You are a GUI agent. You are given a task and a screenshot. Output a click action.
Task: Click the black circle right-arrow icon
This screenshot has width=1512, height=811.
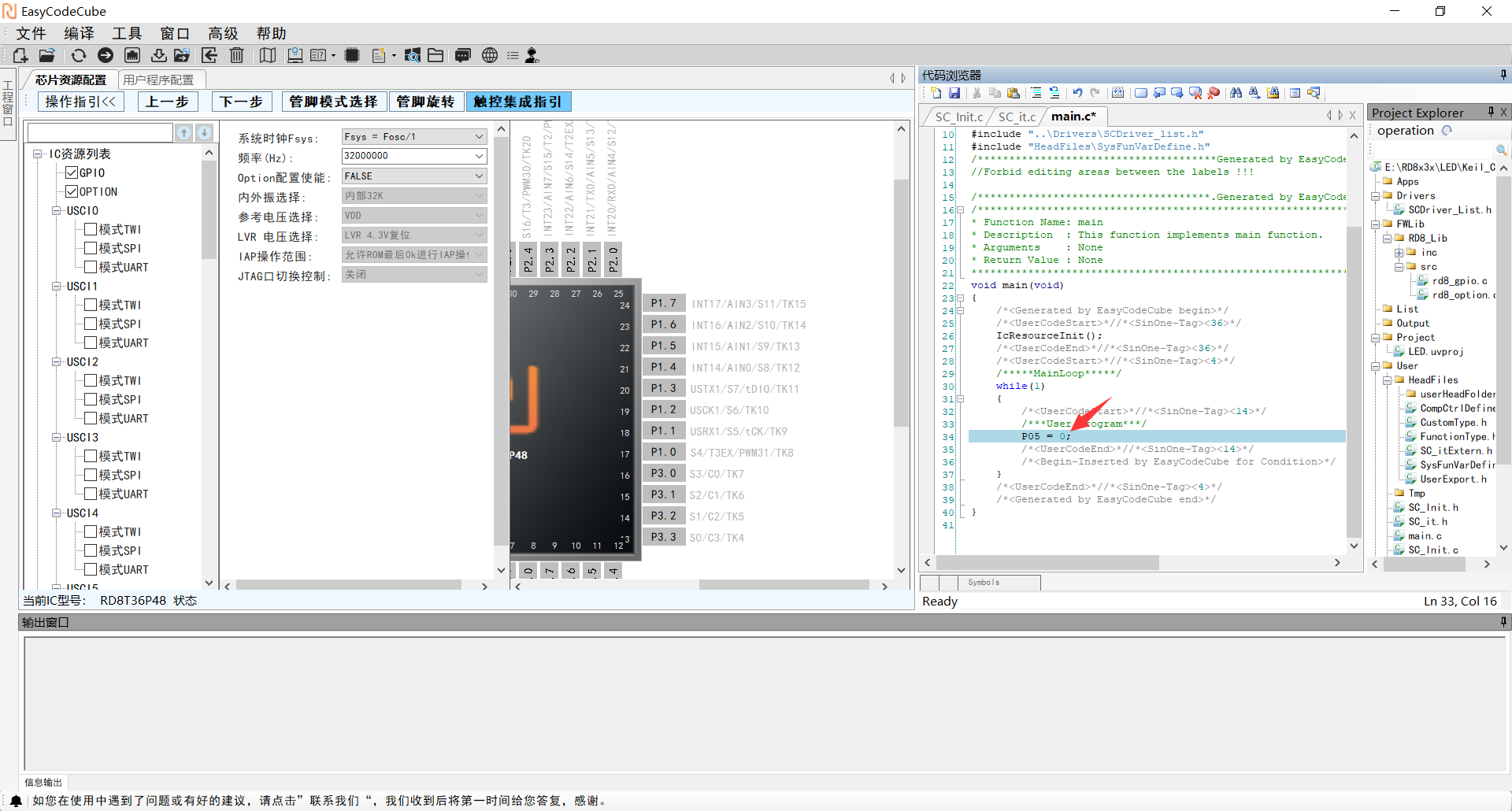(105, 55)
